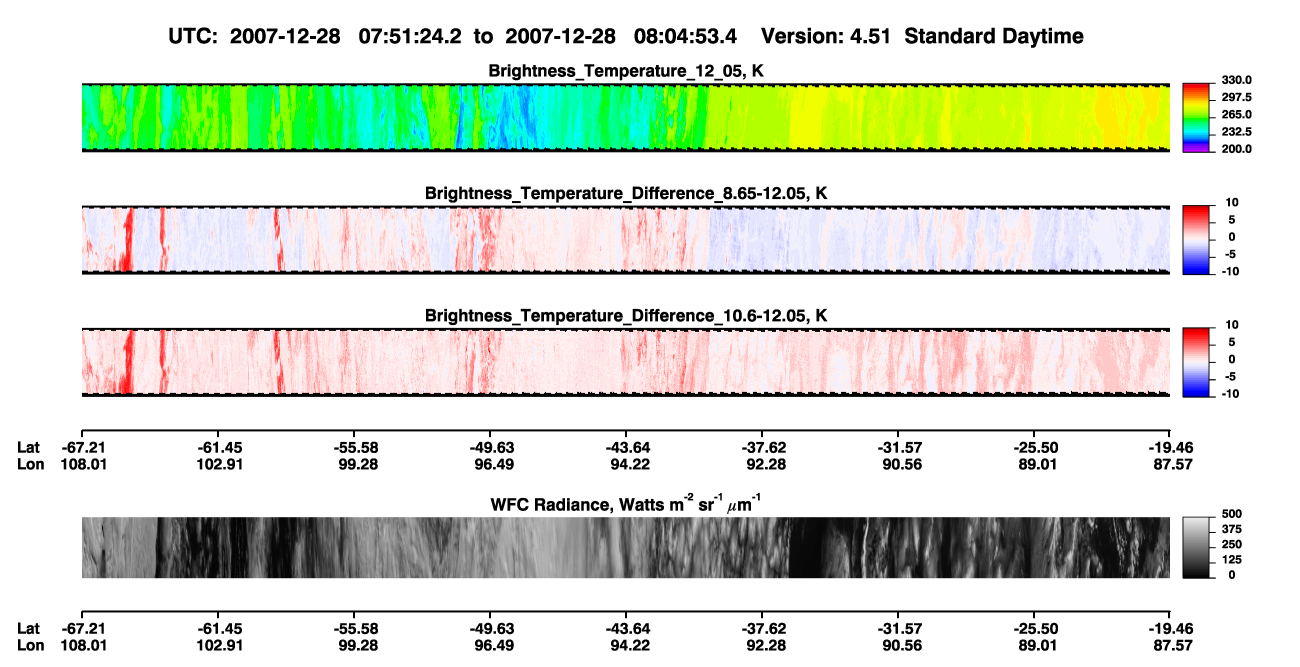Click the red-blue colorbar beside the 8.65-12.05 panel
This screenshot has height=667, width=1300.
[x=1196, y=240]
